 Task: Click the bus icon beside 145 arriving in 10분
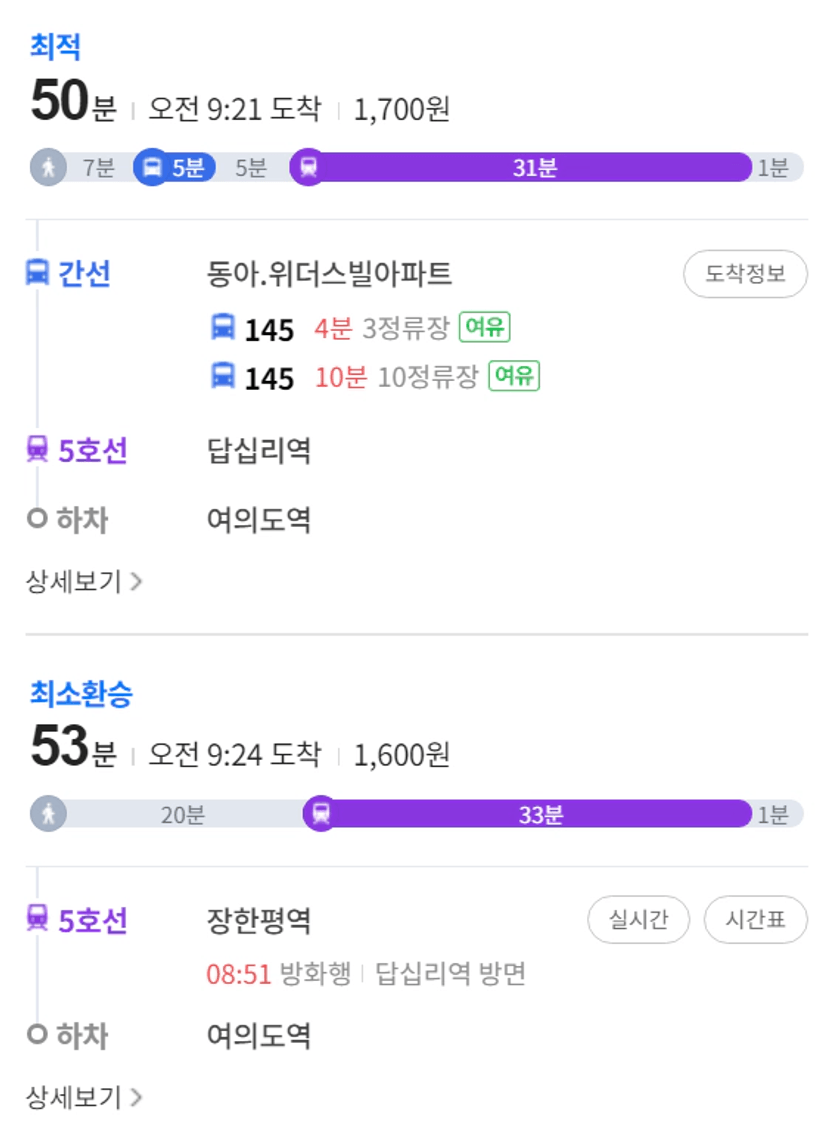(x=223, y=376)
